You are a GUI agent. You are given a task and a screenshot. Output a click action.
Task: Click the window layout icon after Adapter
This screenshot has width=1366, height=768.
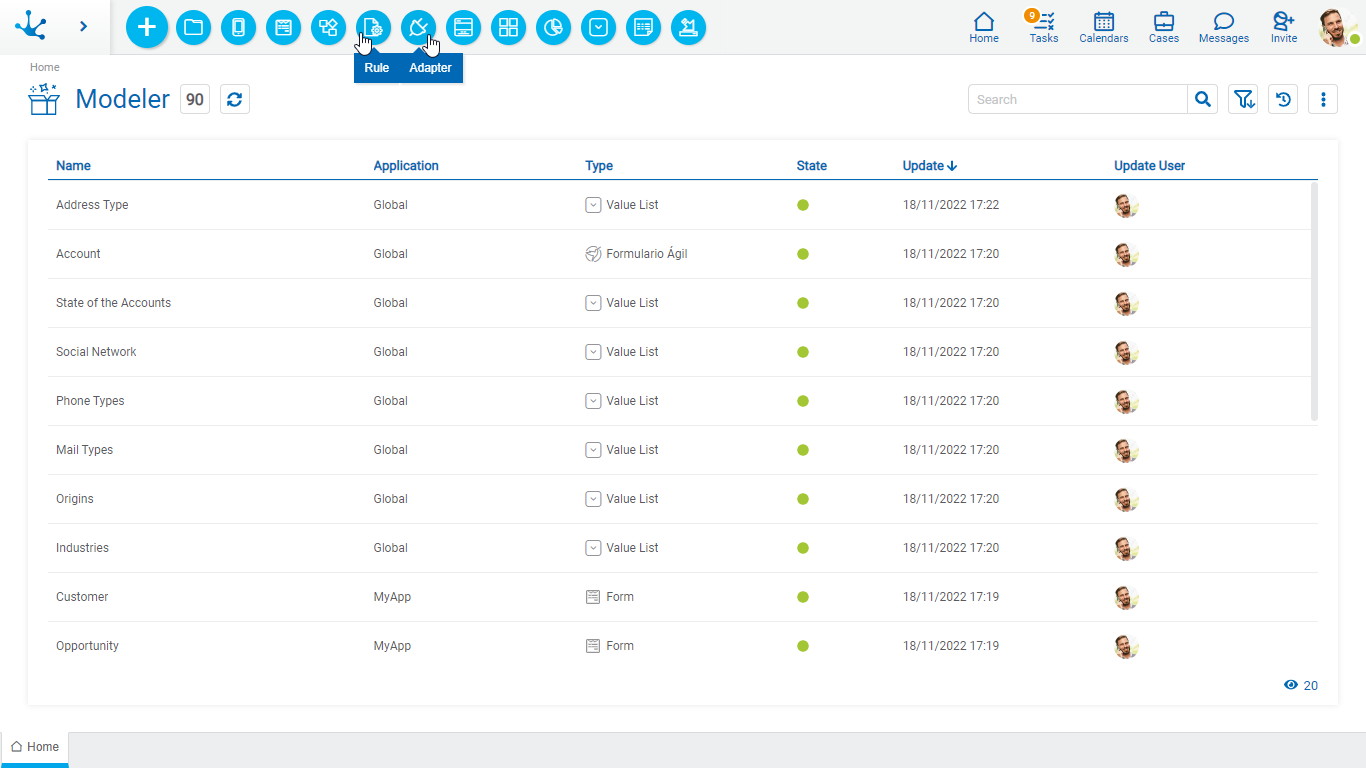(x=463, y=27)
